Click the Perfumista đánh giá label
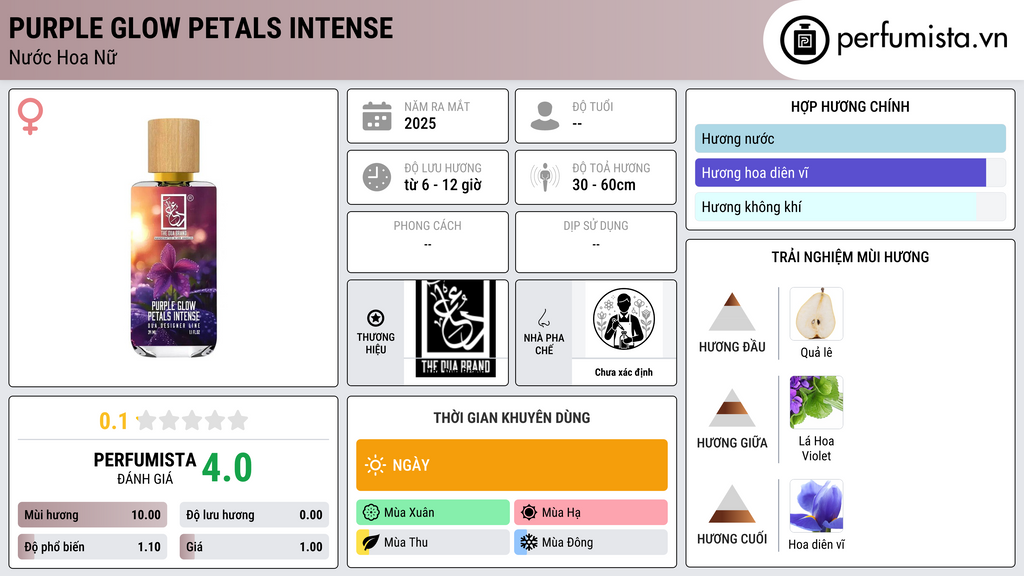The height and width of the screenshot is (576, 1024). (144, 468)
